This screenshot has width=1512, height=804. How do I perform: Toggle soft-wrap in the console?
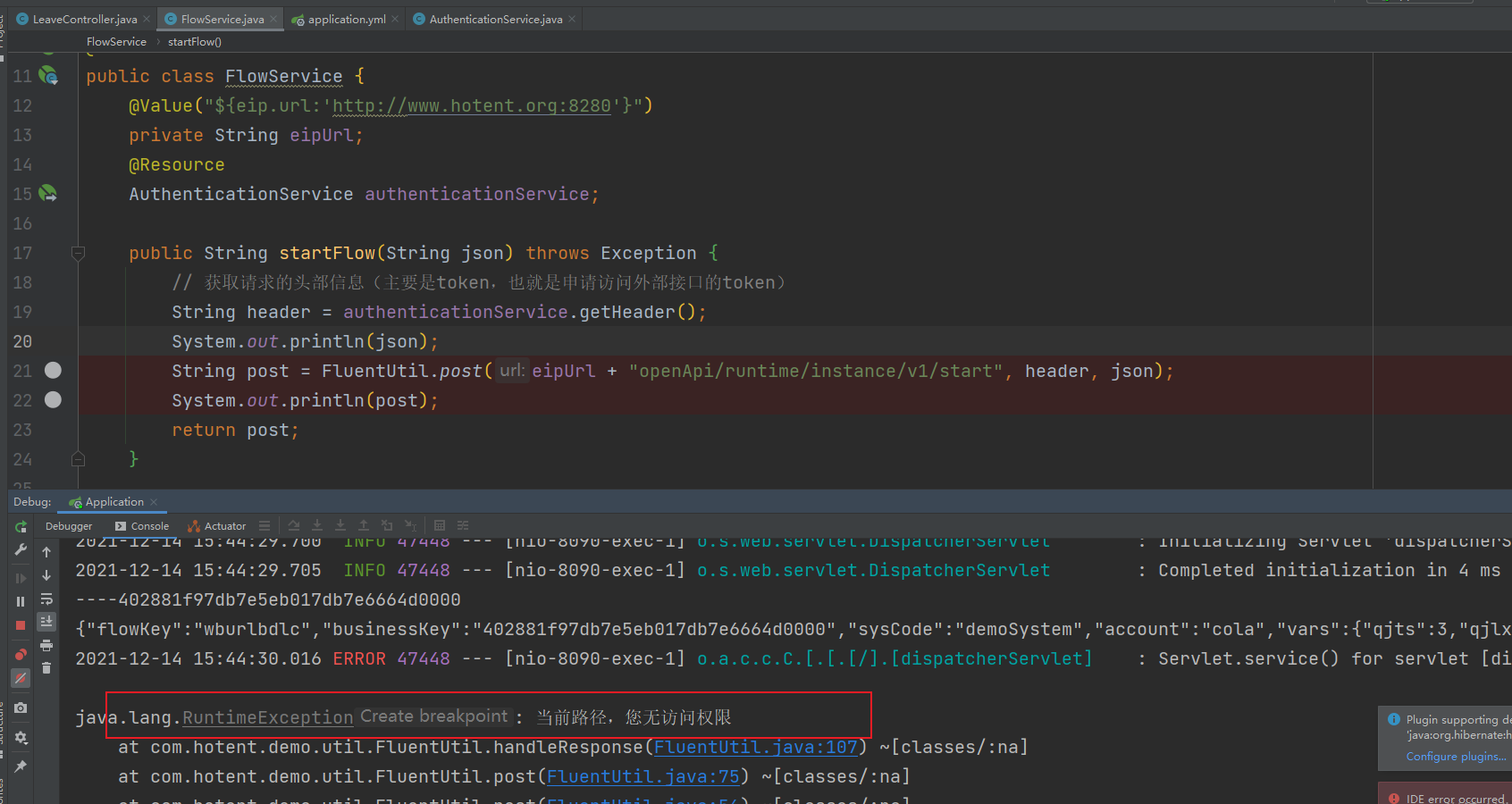pyautogui.click(x=46, y=599)
